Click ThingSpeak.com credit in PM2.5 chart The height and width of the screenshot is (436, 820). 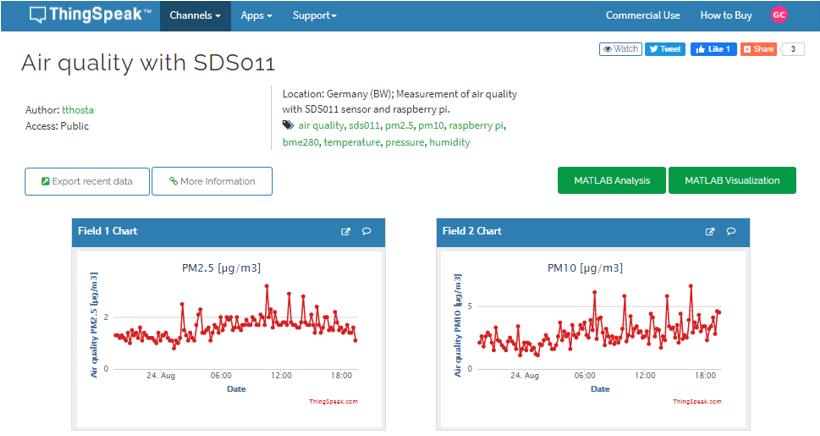pos(333,401)
